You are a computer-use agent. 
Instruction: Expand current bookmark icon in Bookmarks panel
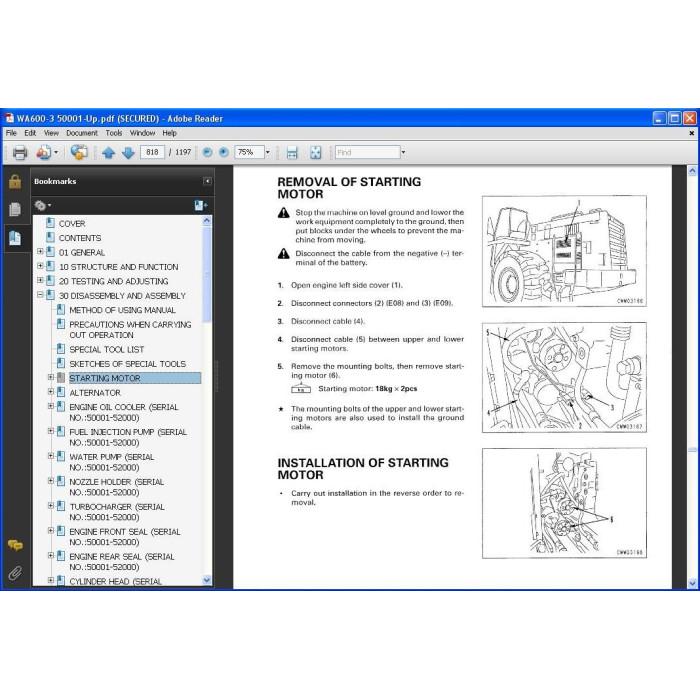[200, 205]
